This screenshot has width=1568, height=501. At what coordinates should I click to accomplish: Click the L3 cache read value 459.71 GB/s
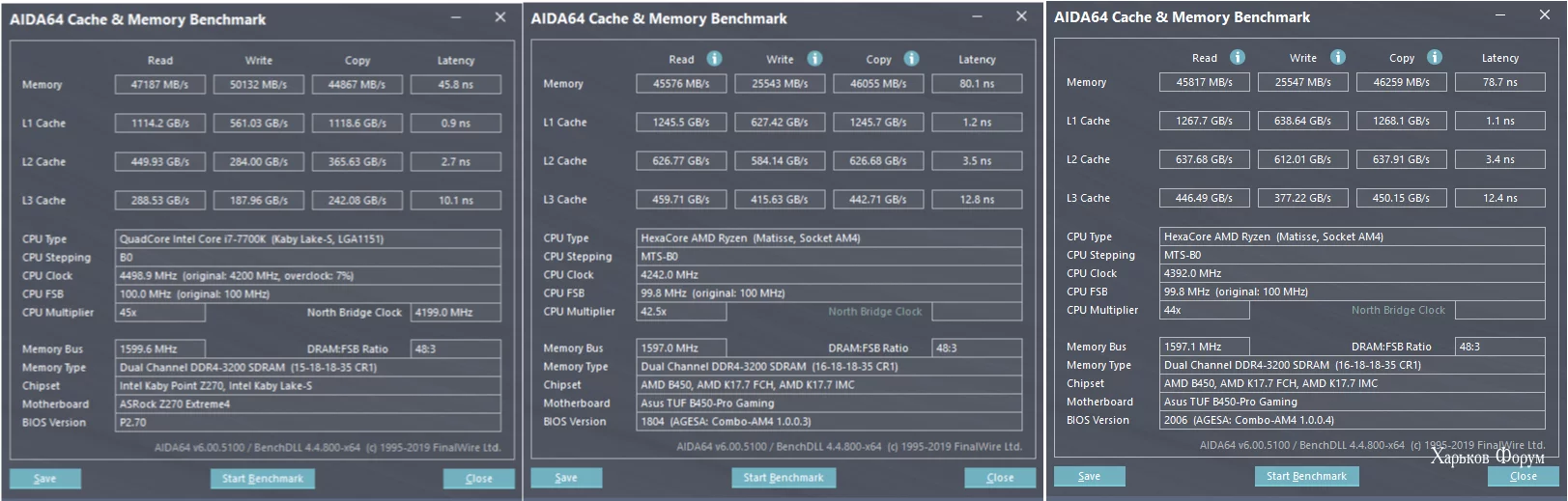(681, 200)
